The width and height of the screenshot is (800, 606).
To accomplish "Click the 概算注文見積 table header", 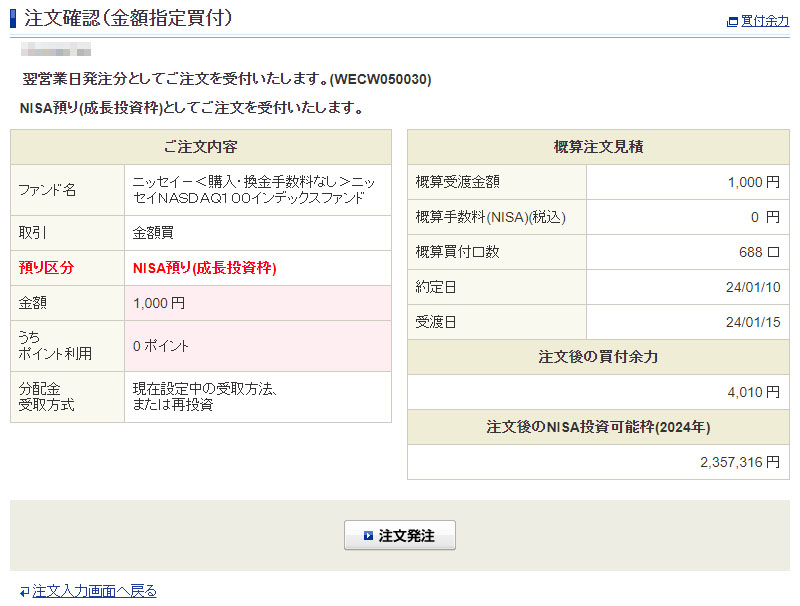I will [x=598, y=147].
